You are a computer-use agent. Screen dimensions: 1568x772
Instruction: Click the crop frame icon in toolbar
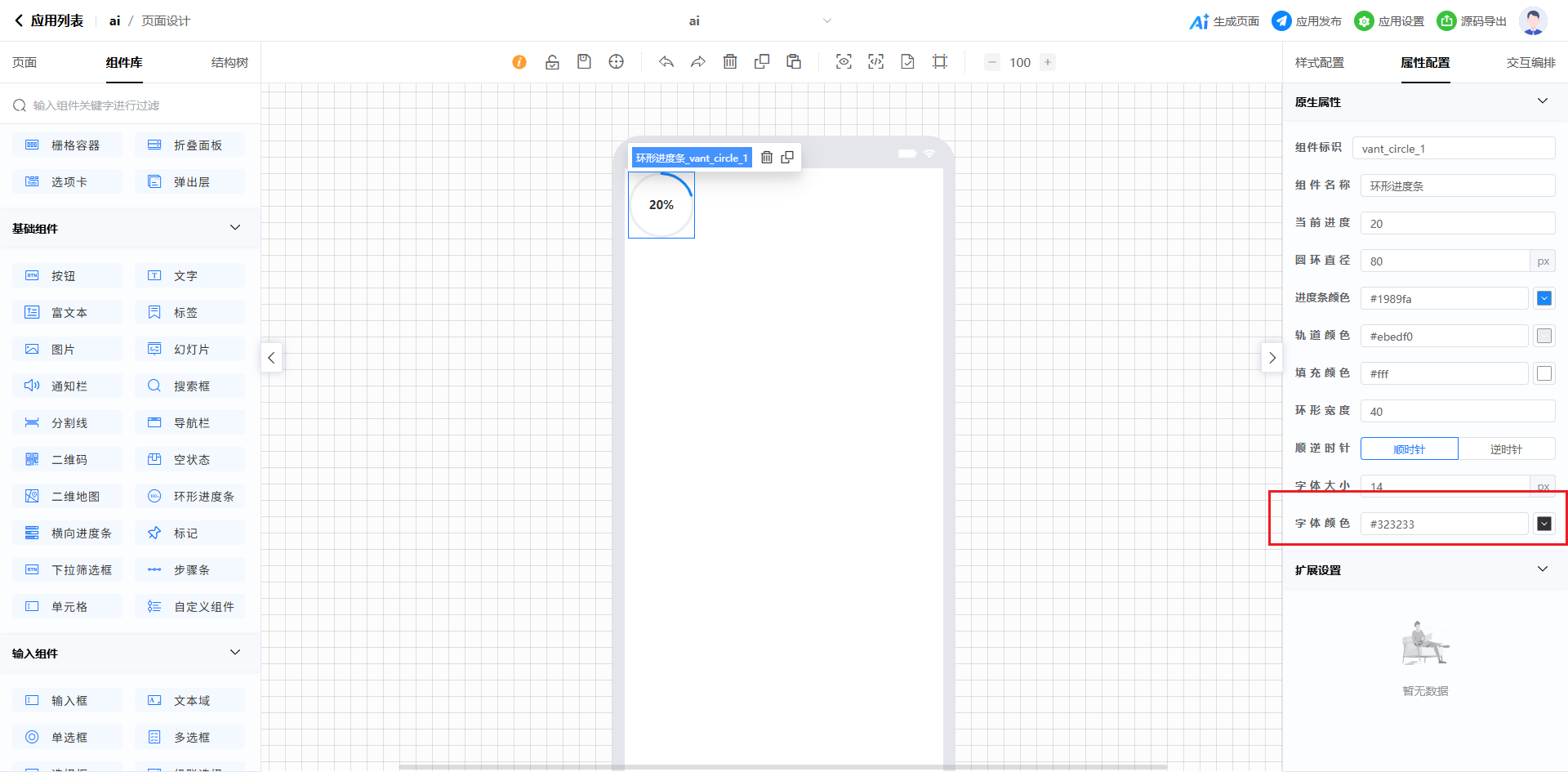[x=940, y=62]
